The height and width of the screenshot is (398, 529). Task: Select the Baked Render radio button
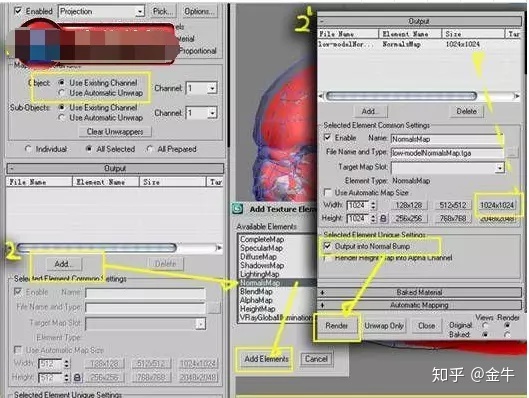click(x=507, y=334)
